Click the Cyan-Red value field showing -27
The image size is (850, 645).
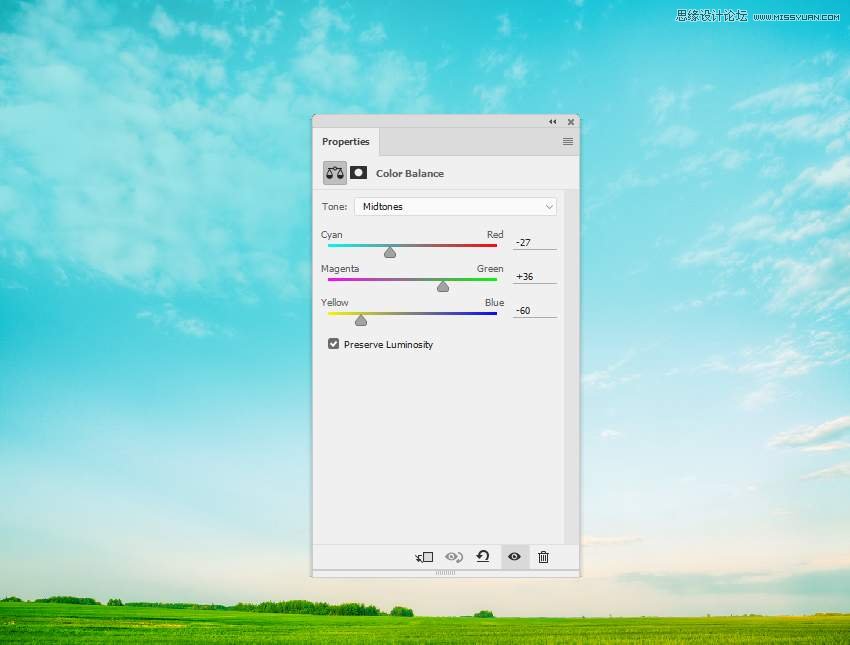pos(534,242)
